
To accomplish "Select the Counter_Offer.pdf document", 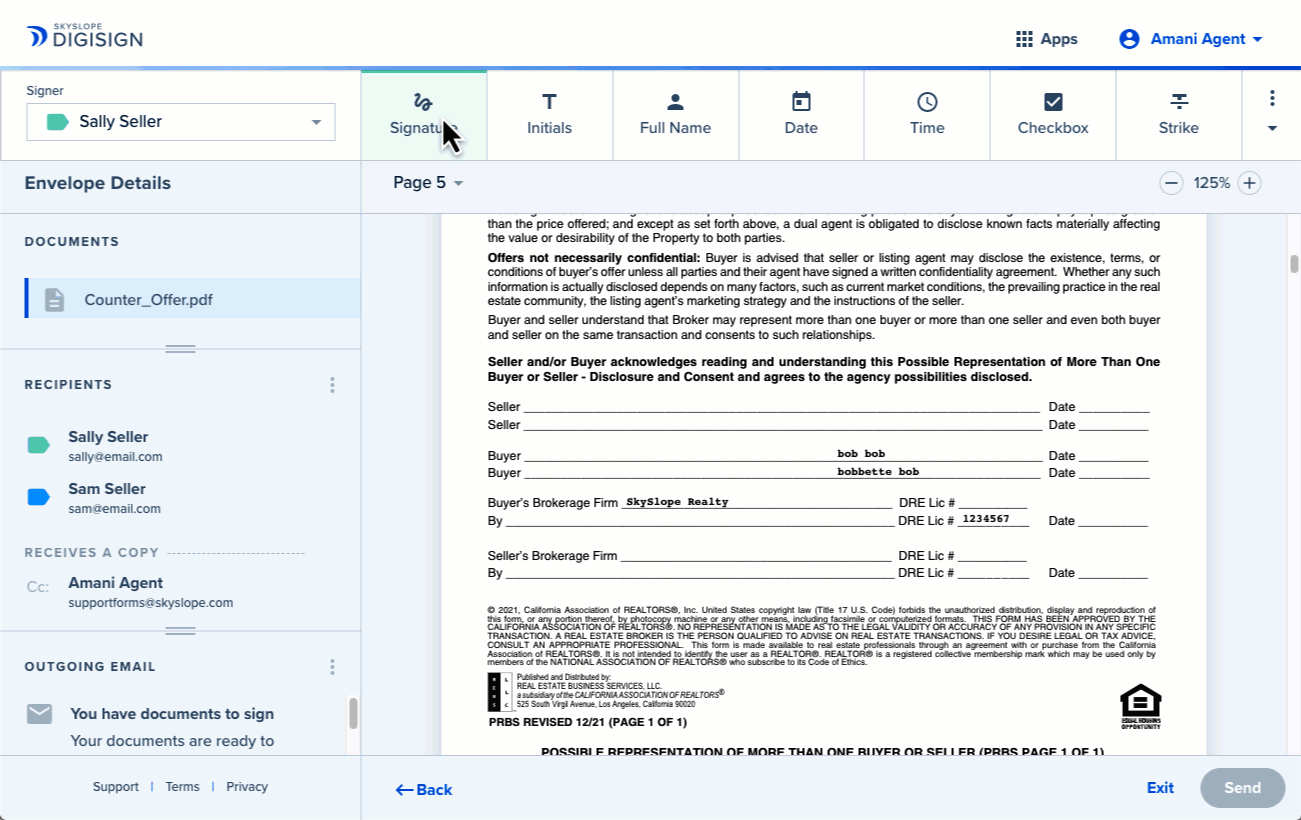I will (x=193, y=299).
